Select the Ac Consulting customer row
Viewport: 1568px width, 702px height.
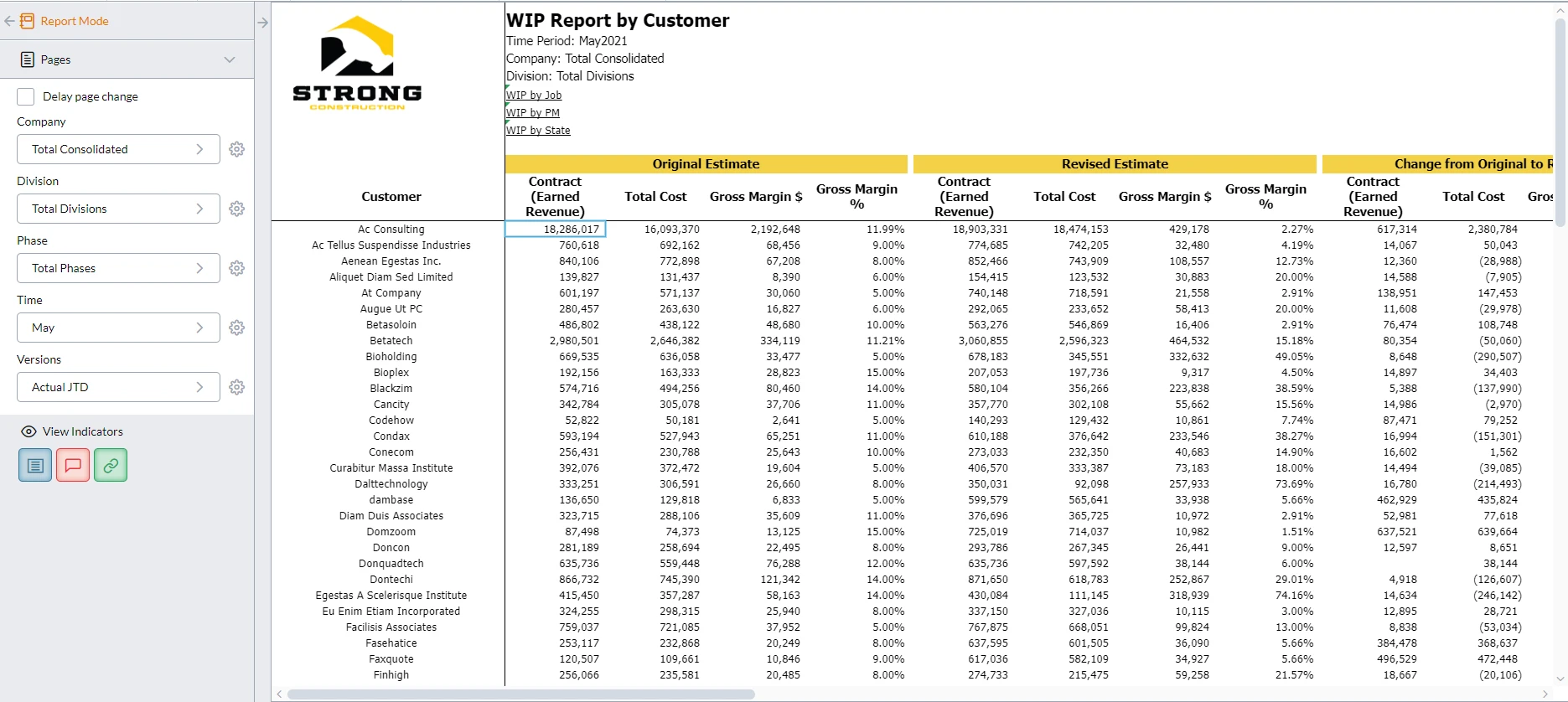(391, 230)
